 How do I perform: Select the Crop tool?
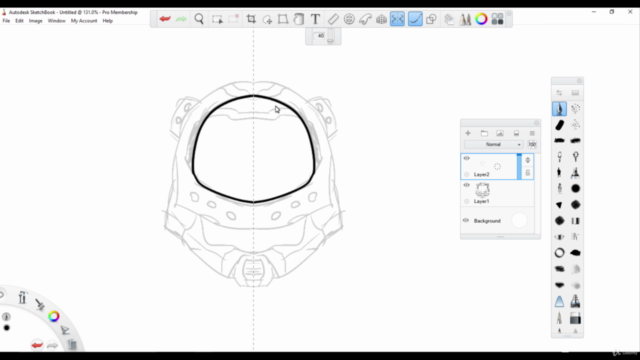tap(251, 19)
